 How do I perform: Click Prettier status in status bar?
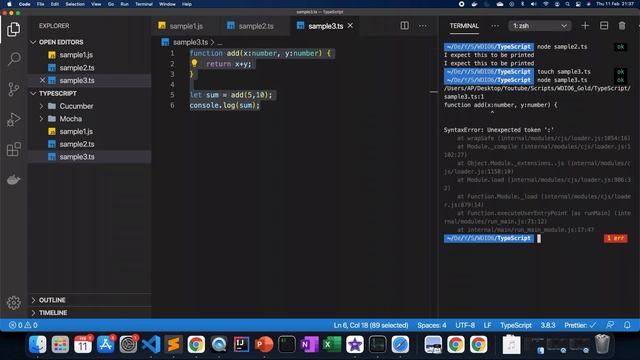point(580,325)
